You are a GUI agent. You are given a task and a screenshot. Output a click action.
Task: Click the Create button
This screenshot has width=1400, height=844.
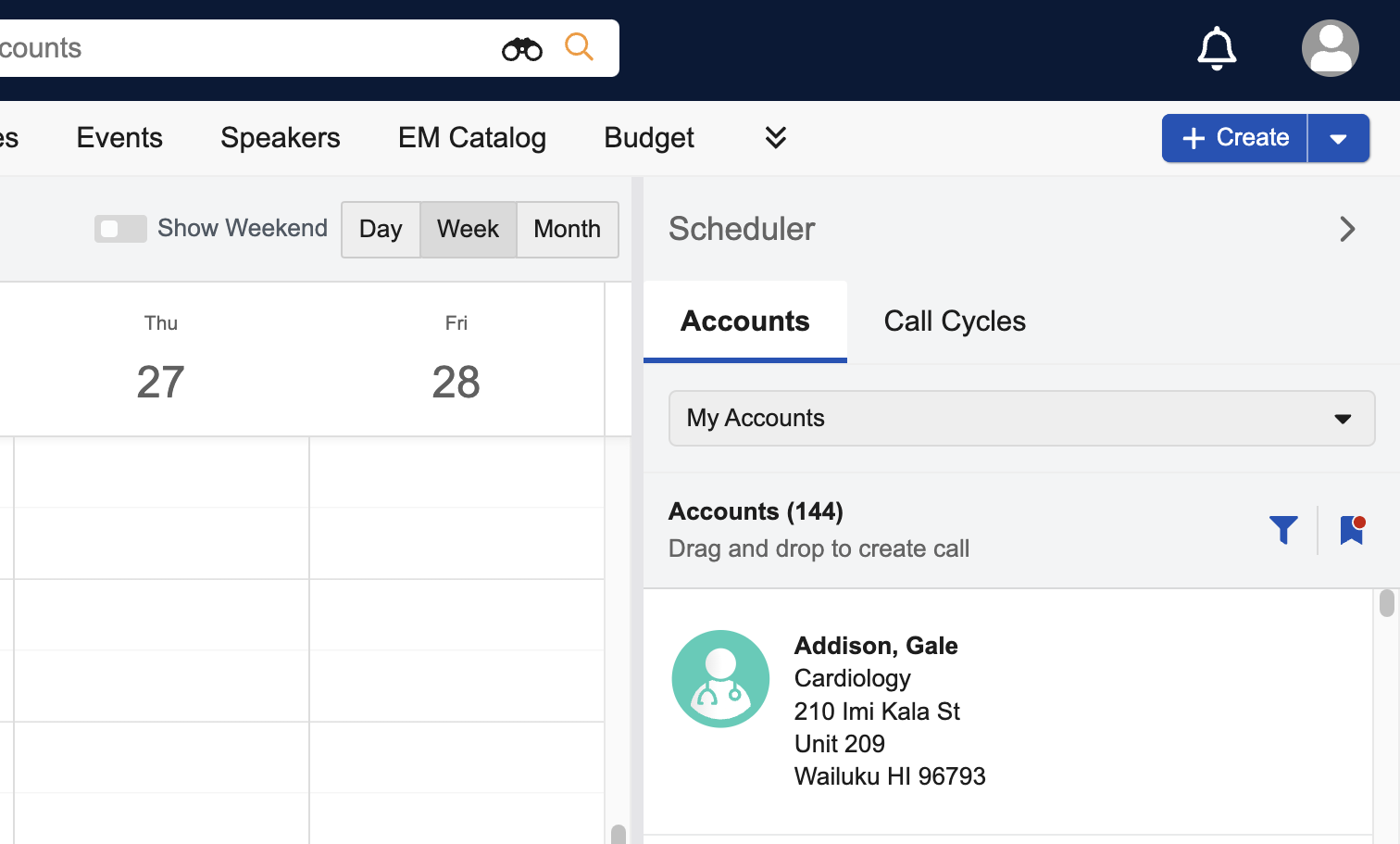pos(1234,138)
